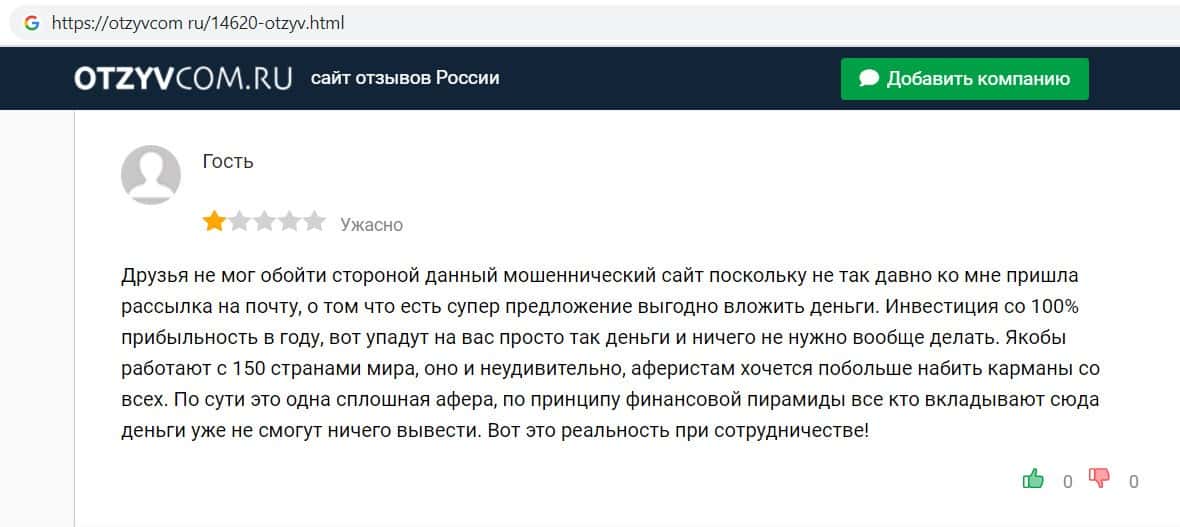Dislike the review with red thumbs down
Viewport: 1180px width, 527px height.
click(x=1099, y=479)
